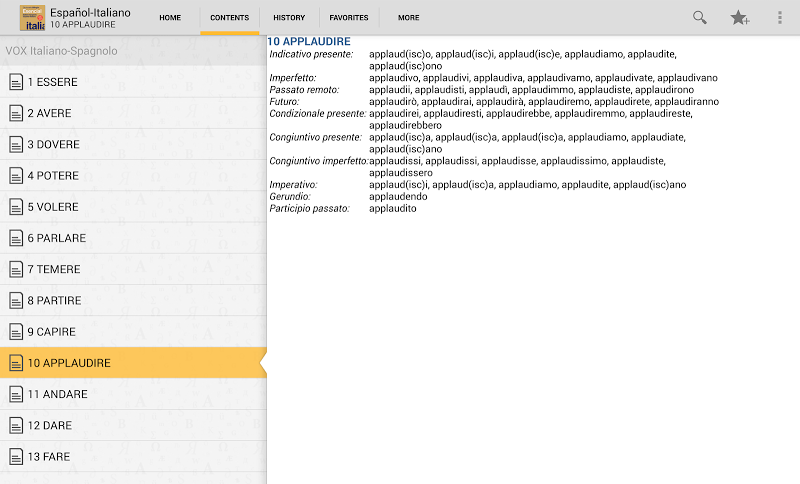Click the word applaudissero

click(401, 172)
